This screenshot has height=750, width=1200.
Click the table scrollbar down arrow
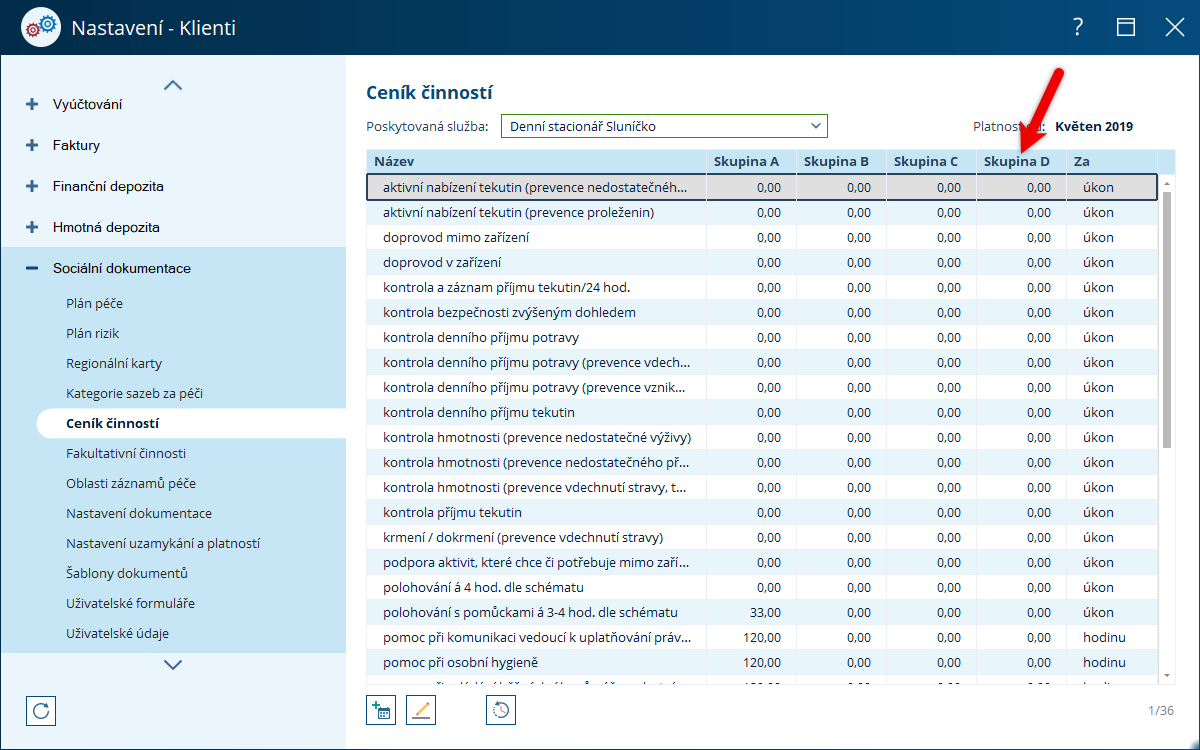point(1167,677)
